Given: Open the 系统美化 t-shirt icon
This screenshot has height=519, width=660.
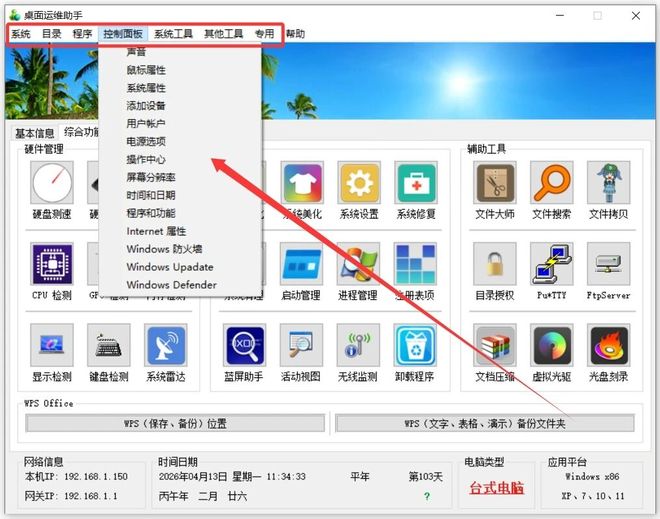Looking at the screenshot, I should pyautogui.click(x=303, y=183).
